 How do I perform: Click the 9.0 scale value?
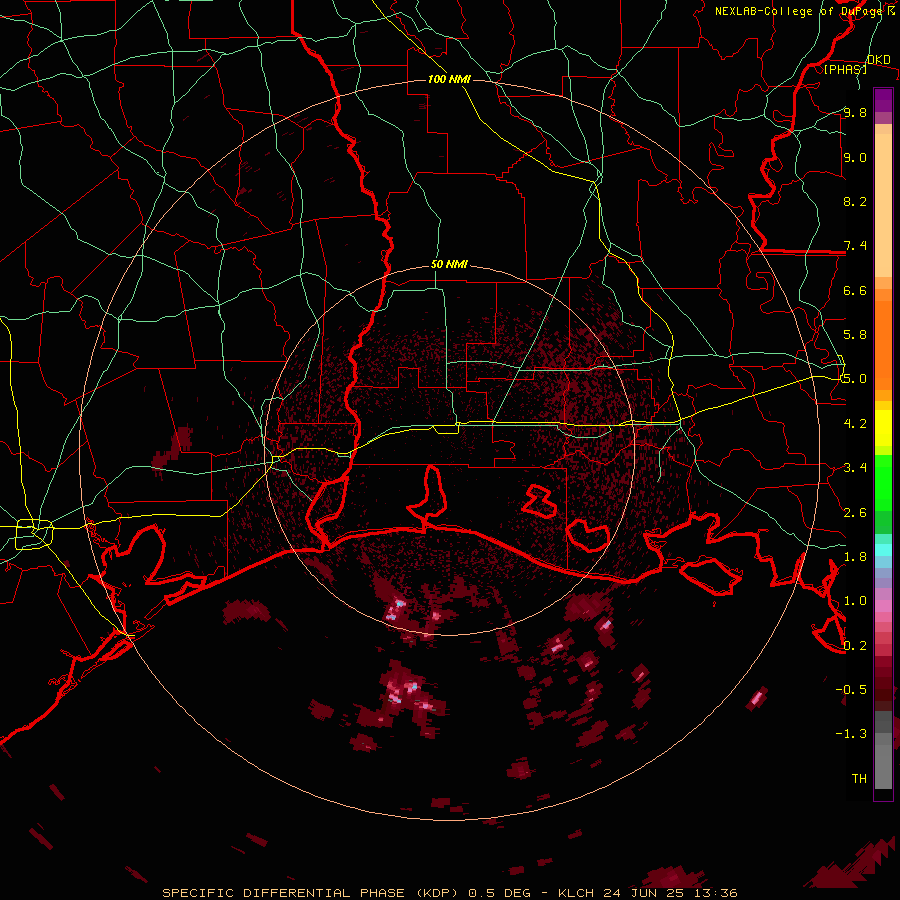coord(855,157)
